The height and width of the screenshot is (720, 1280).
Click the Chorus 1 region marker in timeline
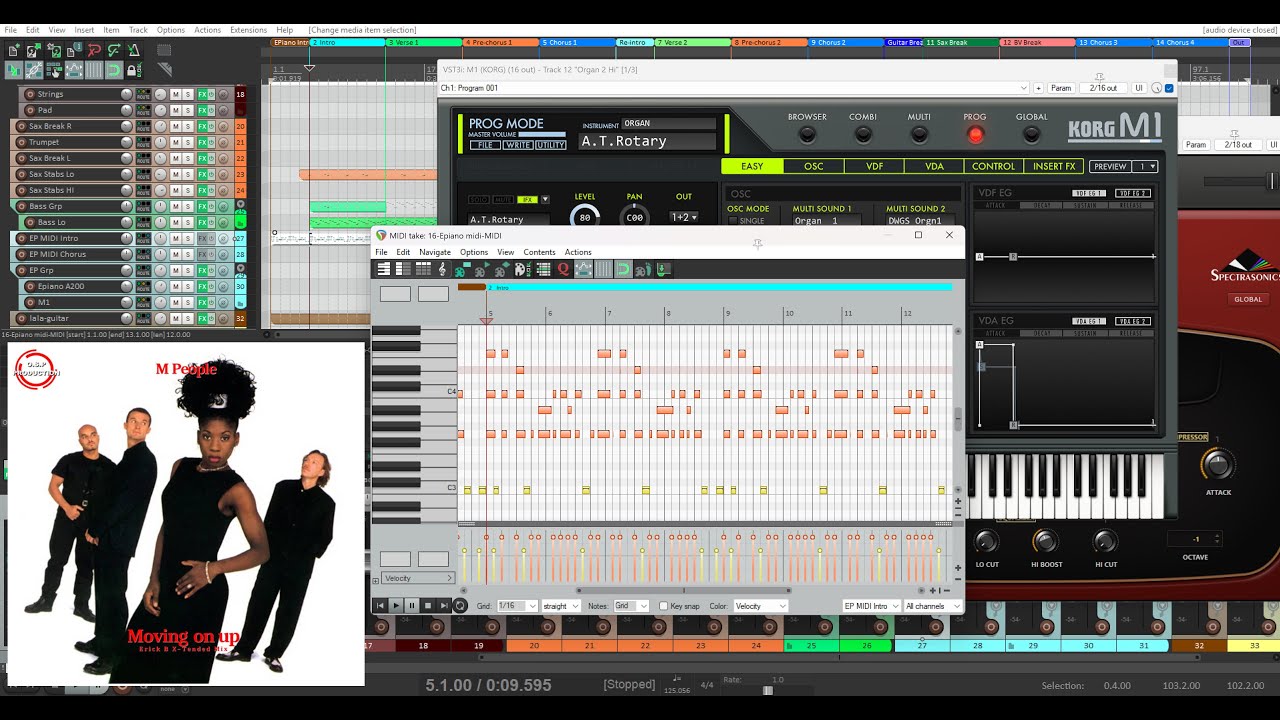578,43
